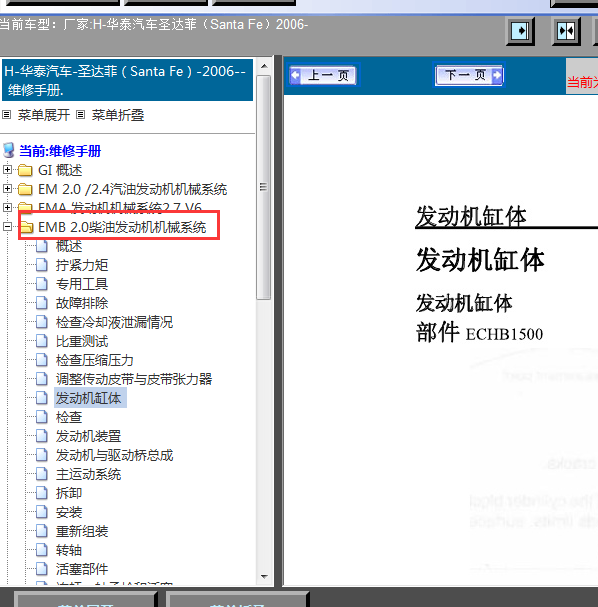Click document icon beside 发动机装置

click(41, 436)
